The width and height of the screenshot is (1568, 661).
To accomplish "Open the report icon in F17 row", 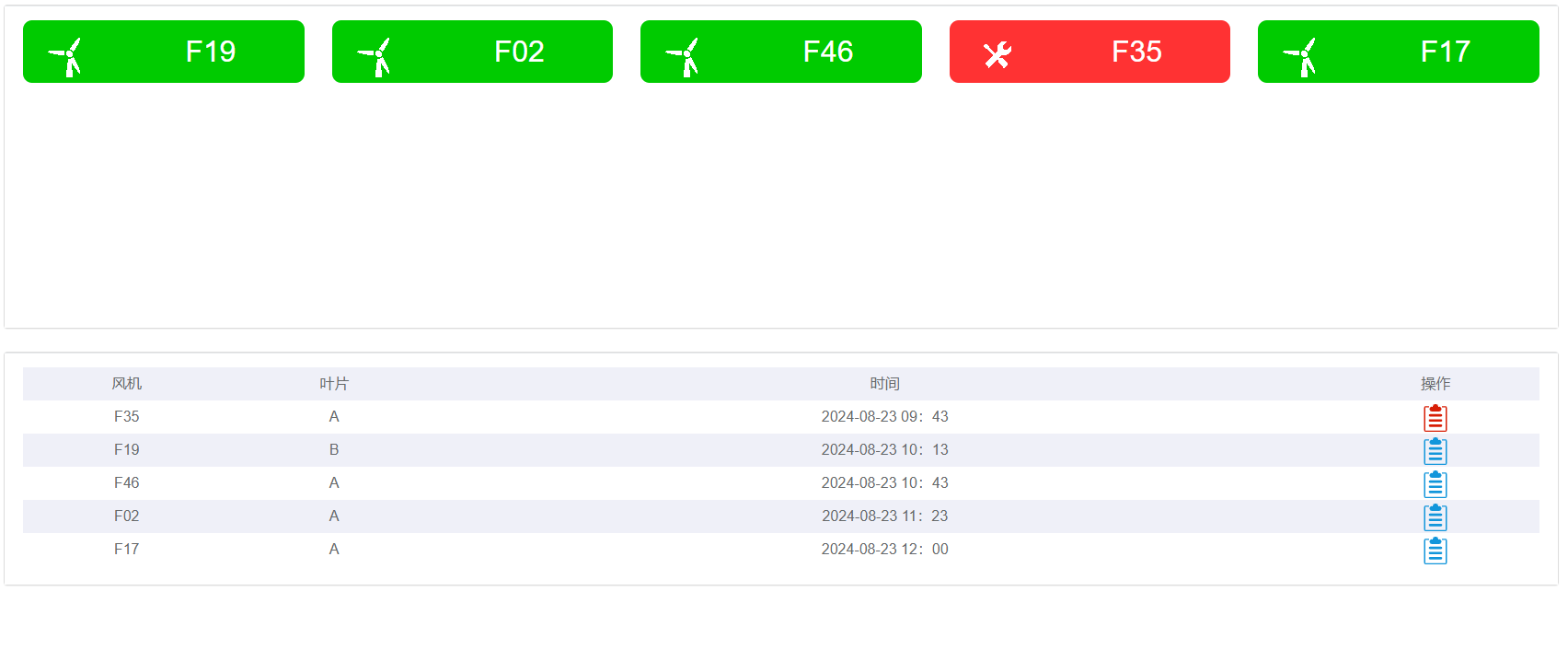I will (x=1435, y=551).
